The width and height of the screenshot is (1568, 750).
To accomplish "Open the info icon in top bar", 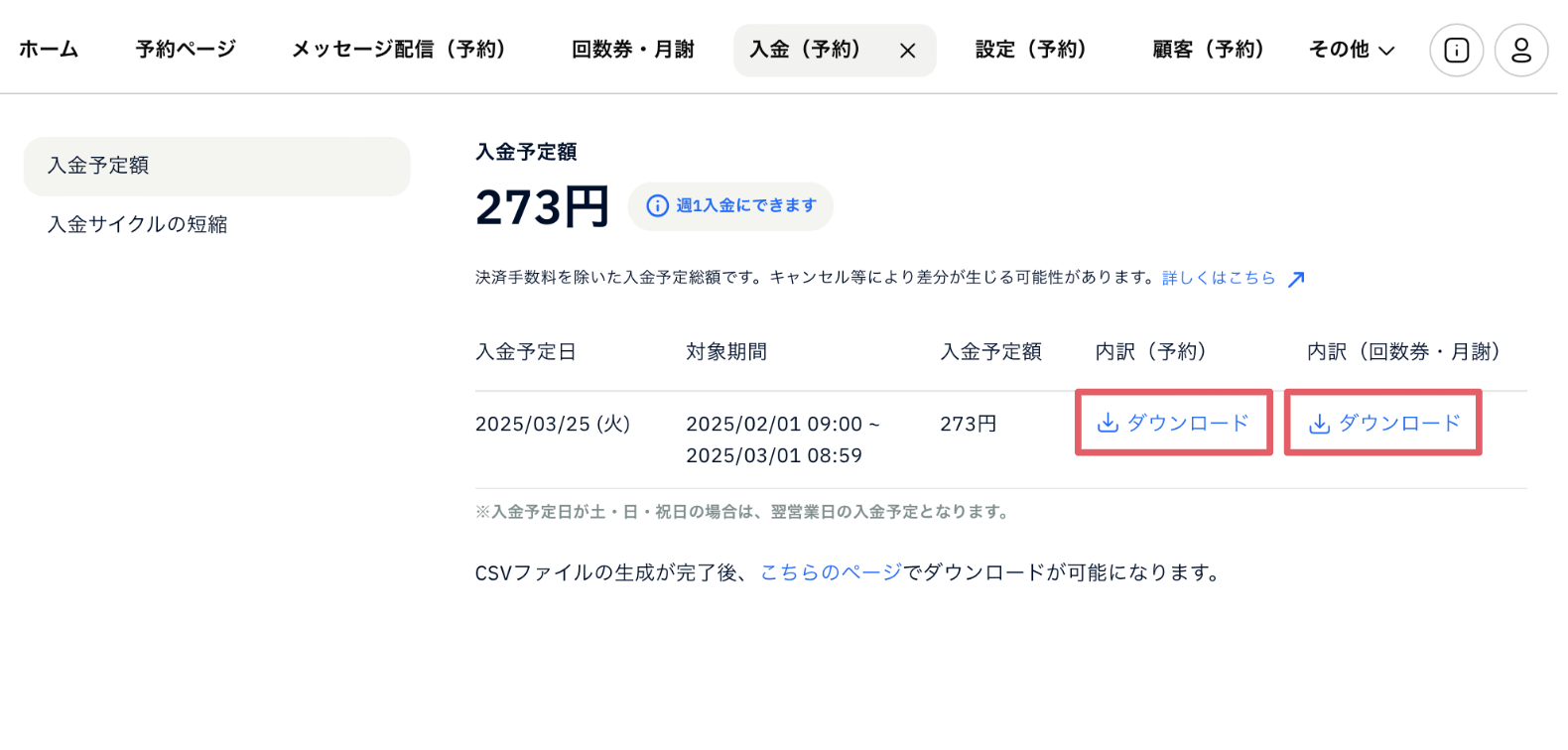I will 1456,50.
